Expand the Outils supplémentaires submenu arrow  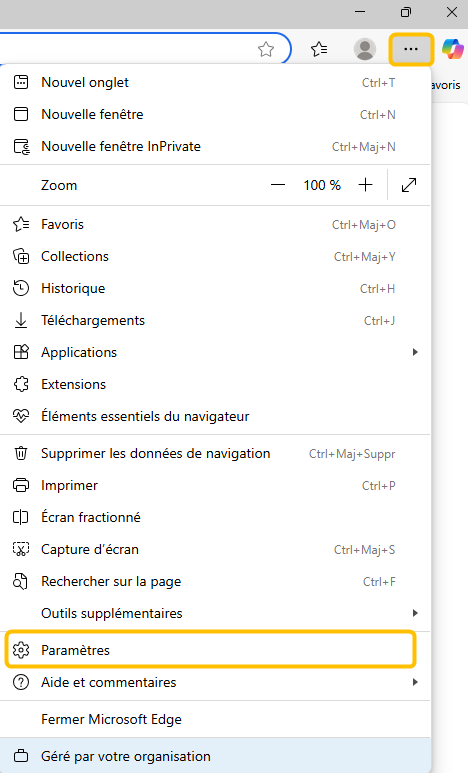415,613
